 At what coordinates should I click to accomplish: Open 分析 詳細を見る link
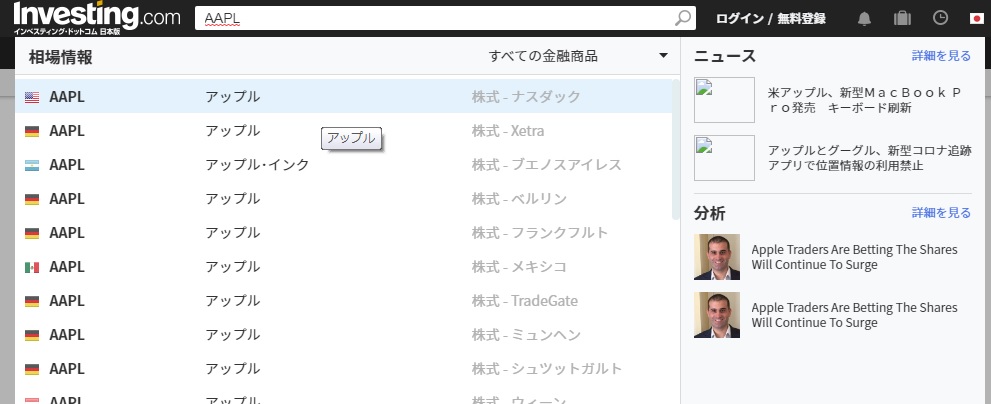[x=941, y=212]
